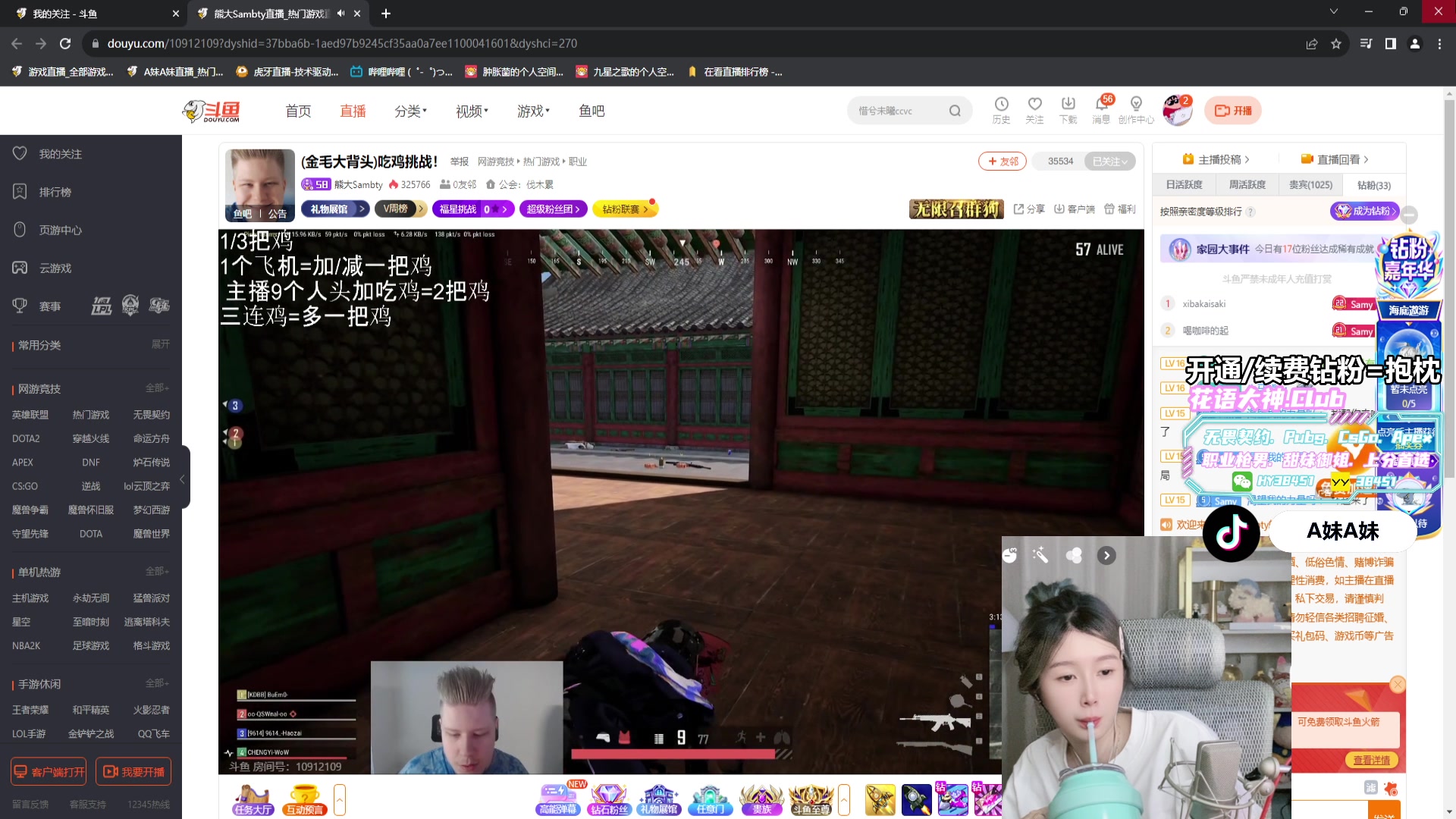The image size is (1456, 819).
Task: Click the search magnifier icon
Action: 955,111
